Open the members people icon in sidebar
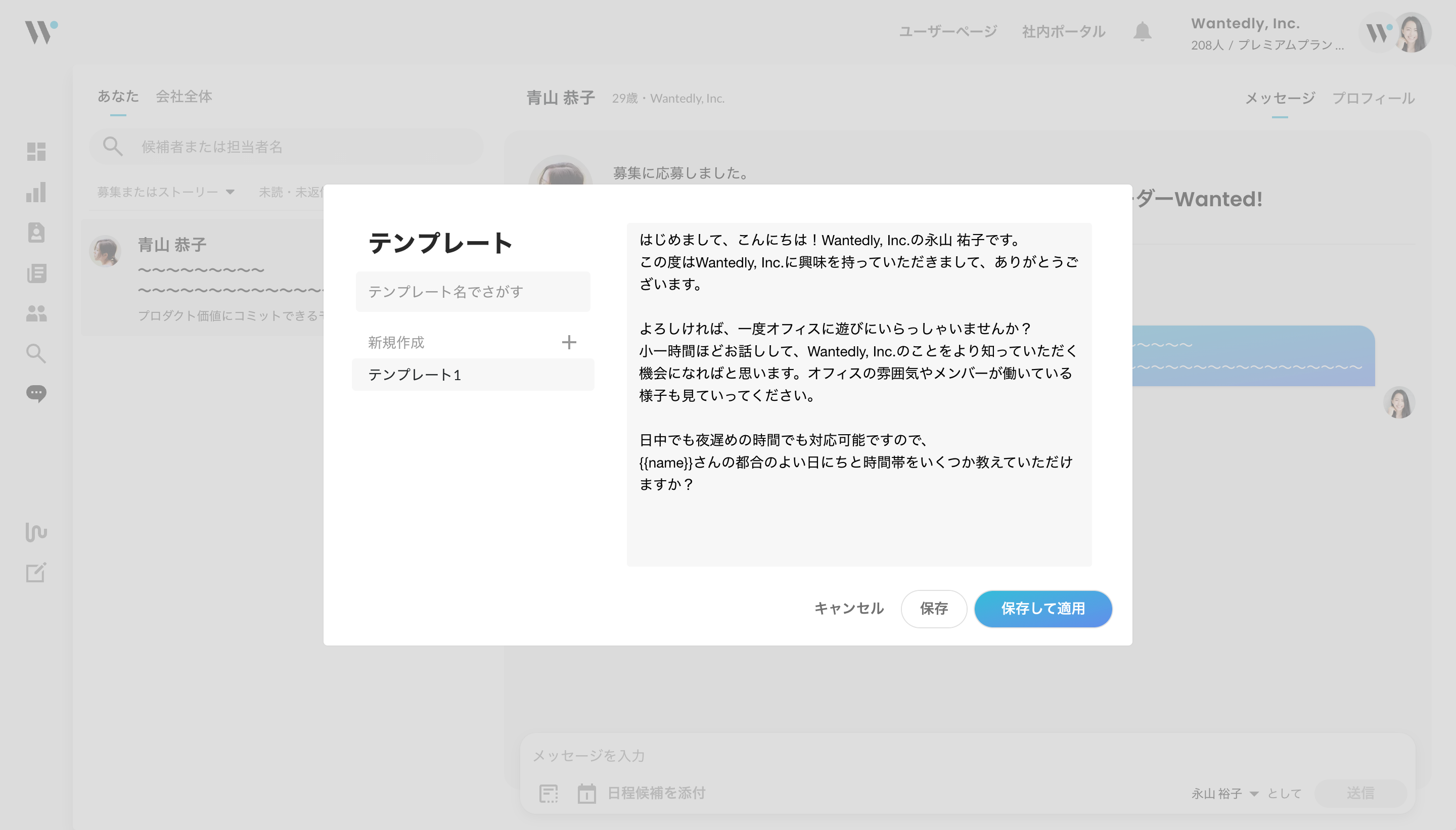This screenshot has width=1456, height=830. pyautogui.click(x=36, y=313)
